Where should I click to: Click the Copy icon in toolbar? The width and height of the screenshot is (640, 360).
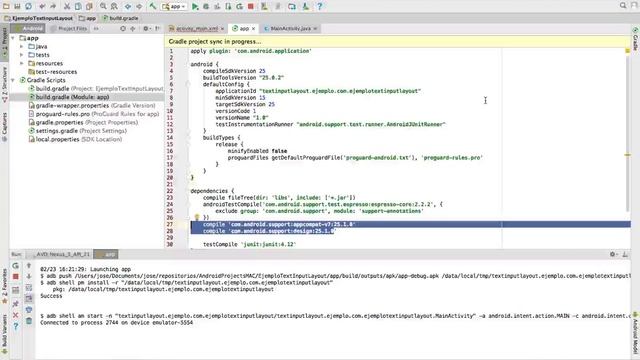78,6
